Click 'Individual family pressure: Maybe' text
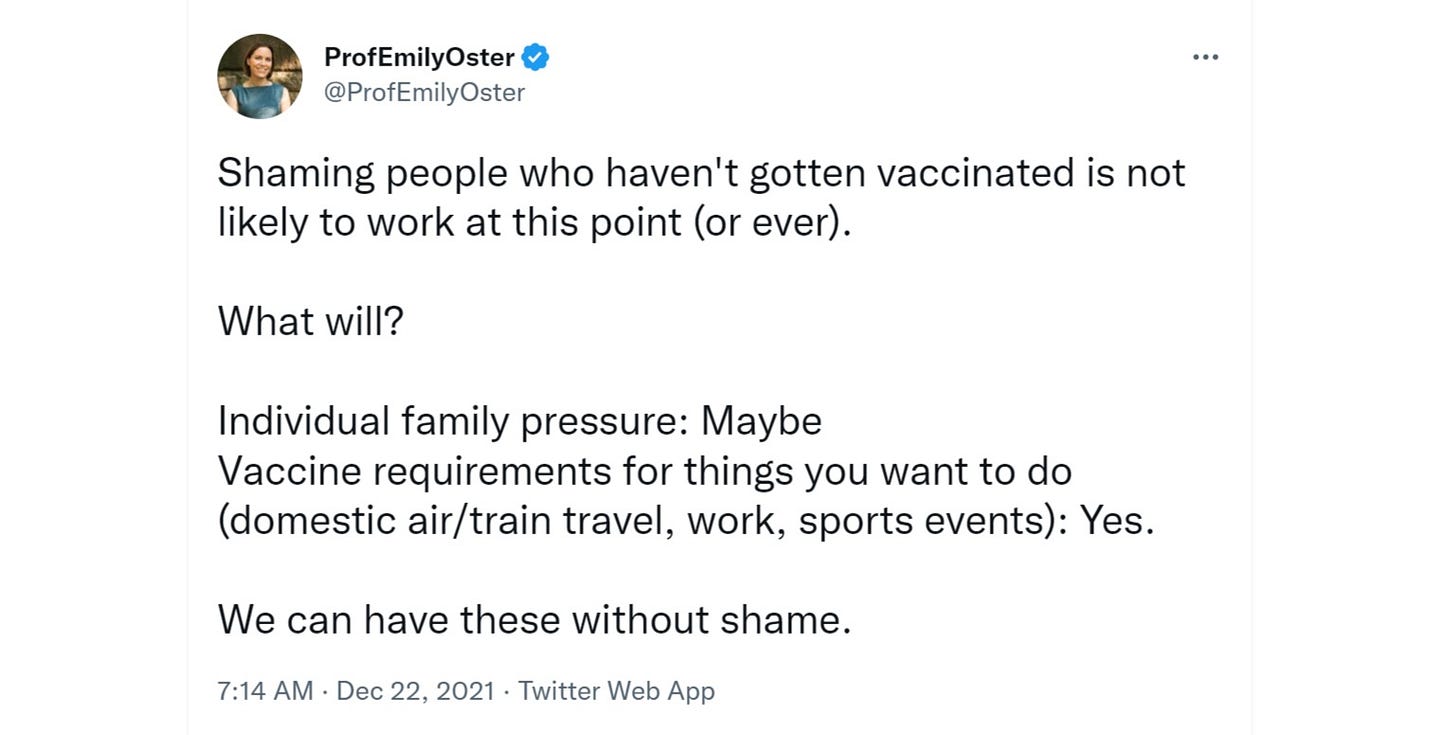This screenshot has height=735, width=1456. (519, 421)
